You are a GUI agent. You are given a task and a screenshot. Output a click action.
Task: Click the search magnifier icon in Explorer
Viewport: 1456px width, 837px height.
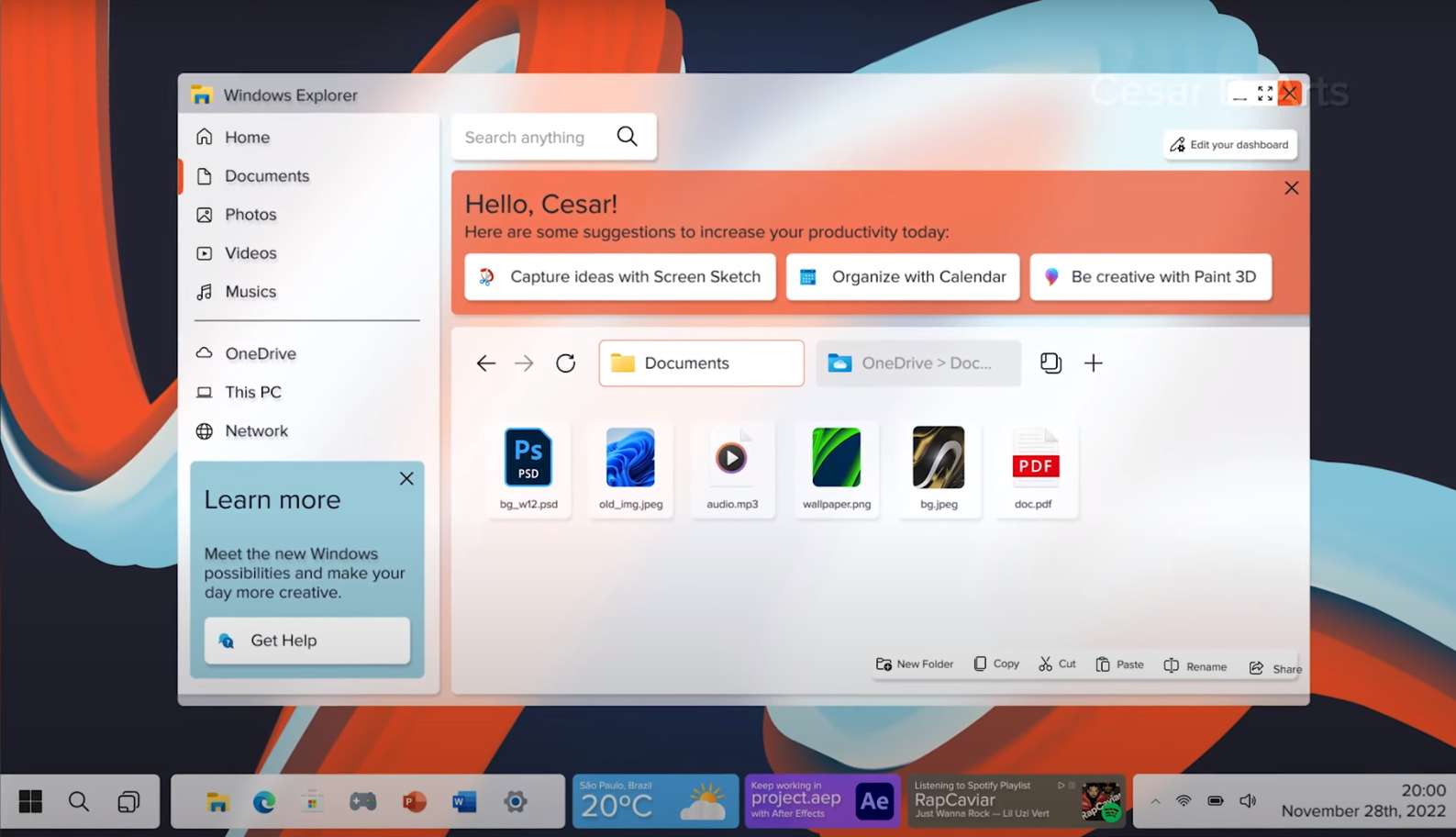pos(627,137)
